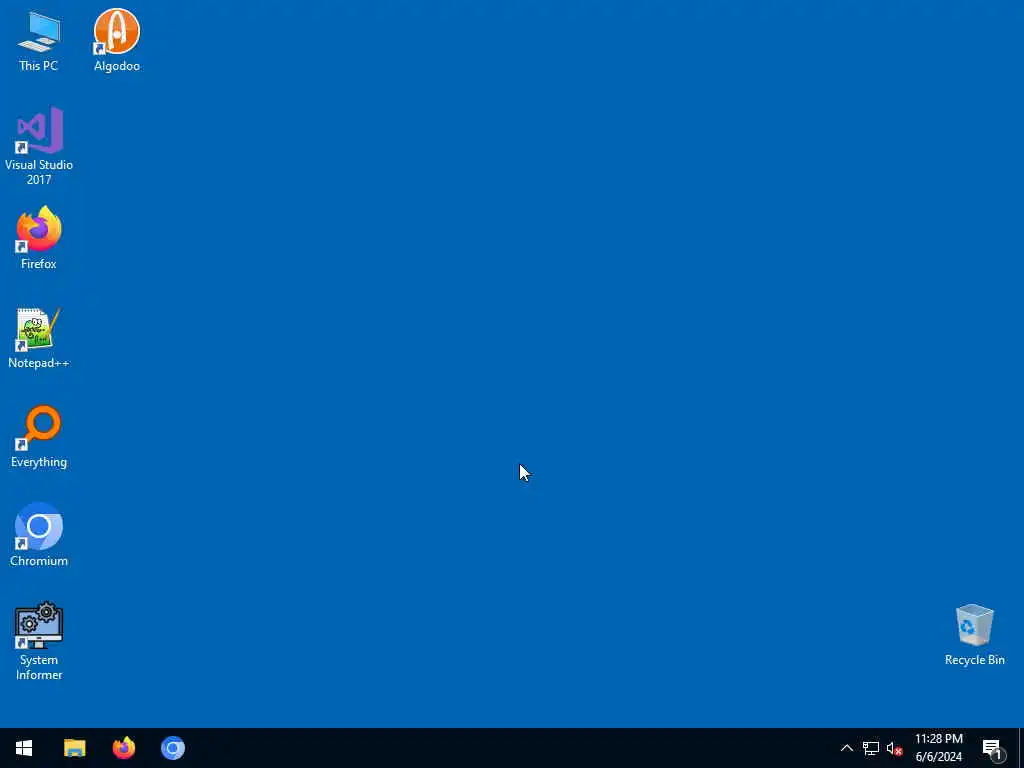Open File Explorer from the taskbar
Screen dimensions: 1024x768
coord(74,748)
